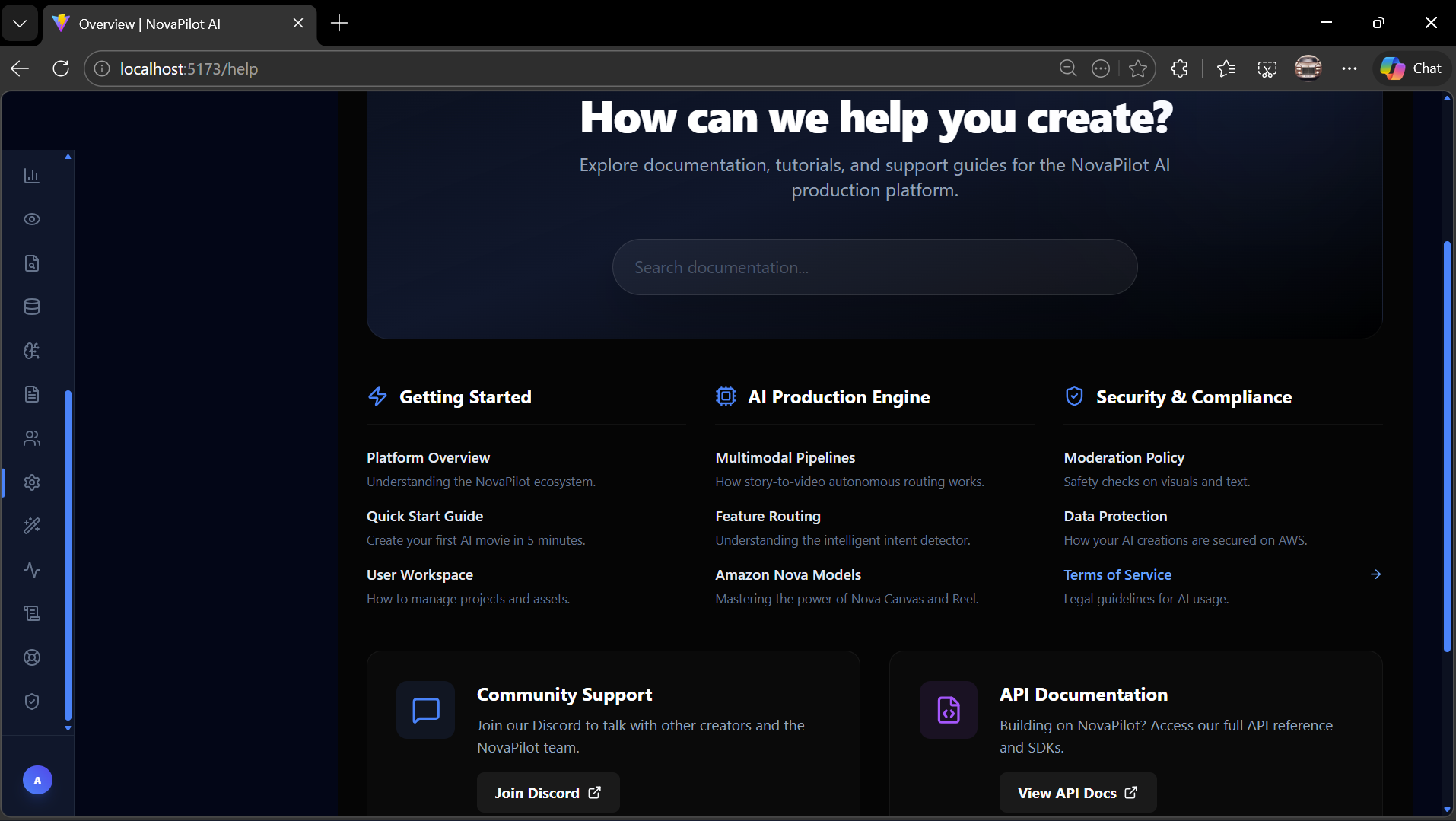Close the Overview | NovaPilot AI tab
The height and width of the screenshot is (821, 1456).
click(x=298, y=24)
